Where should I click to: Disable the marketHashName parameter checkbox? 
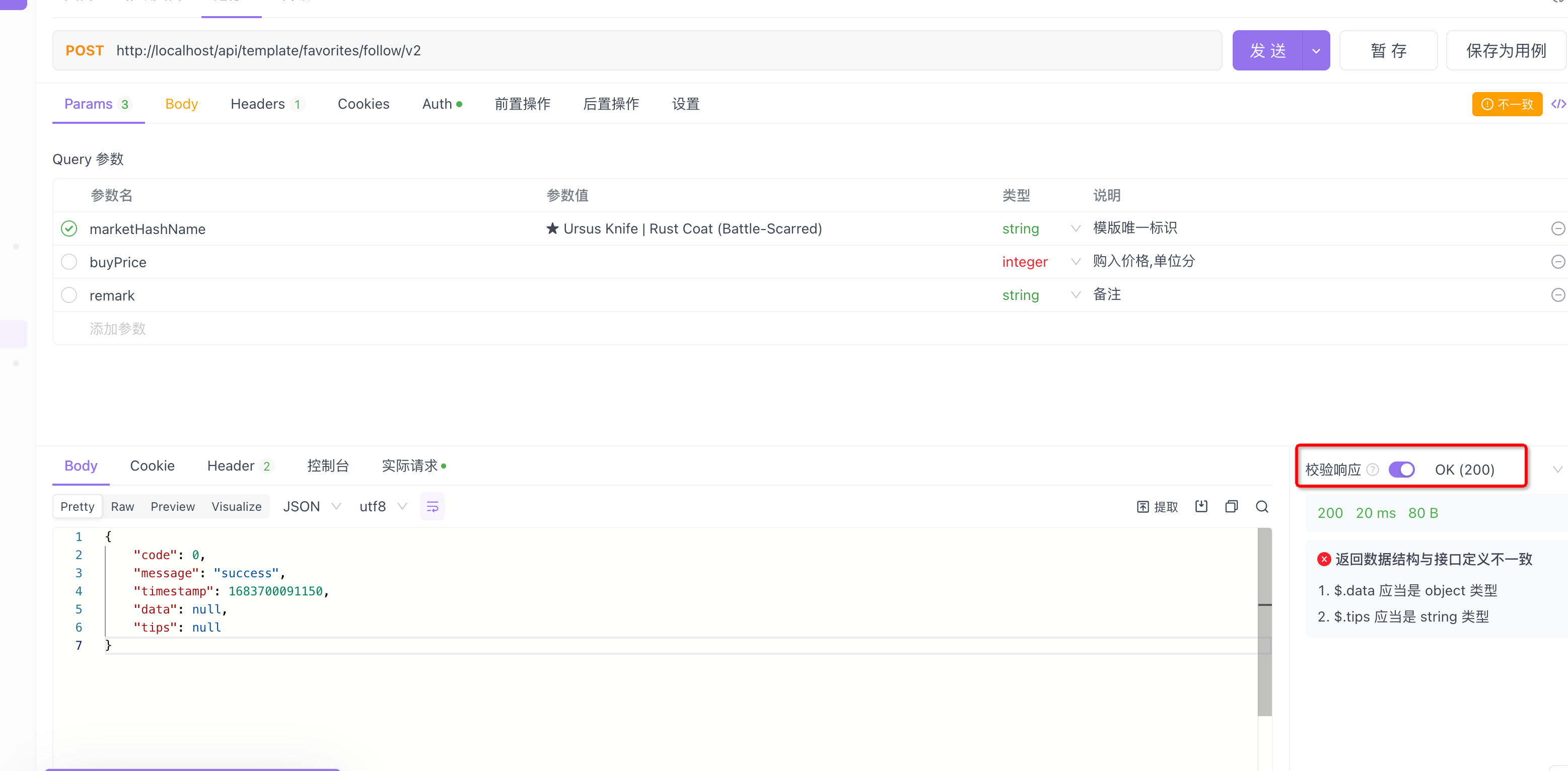[69, 228]
